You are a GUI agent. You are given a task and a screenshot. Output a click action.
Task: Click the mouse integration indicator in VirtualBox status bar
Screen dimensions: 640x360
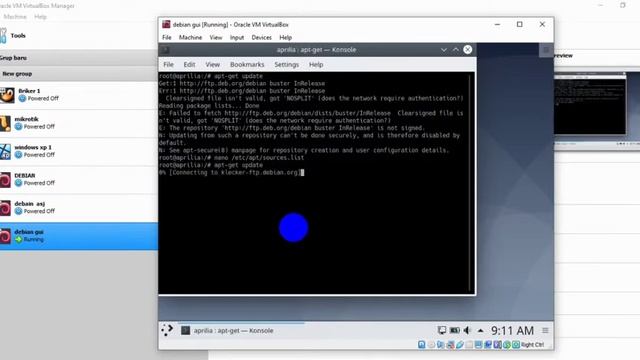click(x=507, y=345)
